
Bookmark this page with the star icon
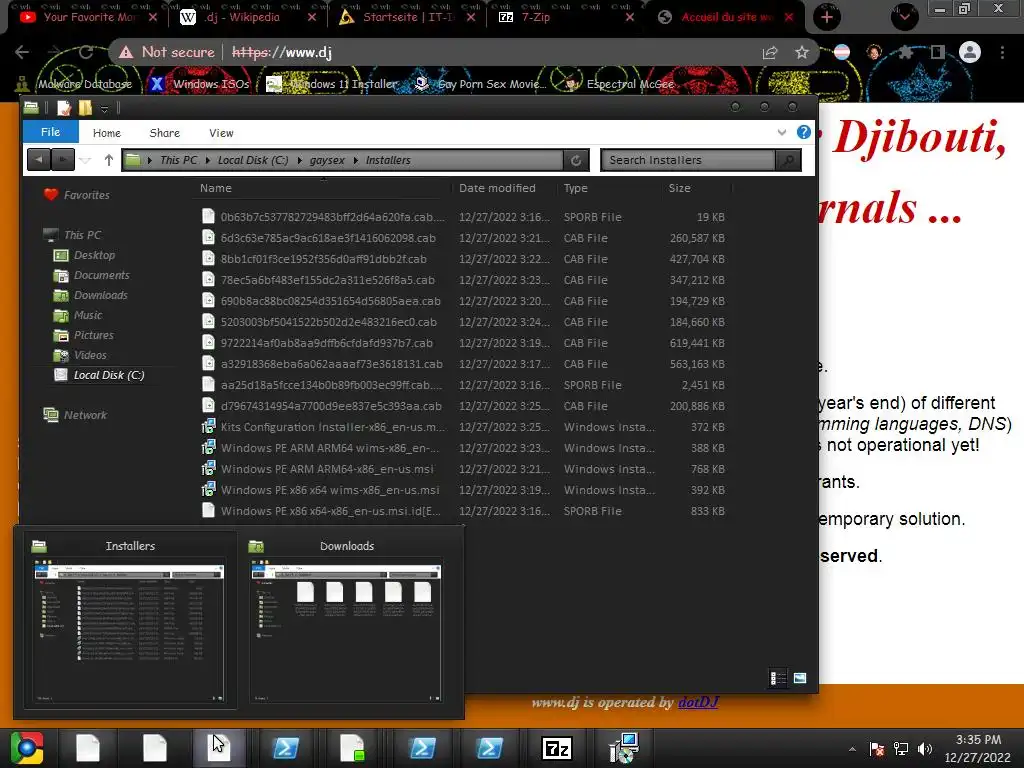click(x=802, y=52)
